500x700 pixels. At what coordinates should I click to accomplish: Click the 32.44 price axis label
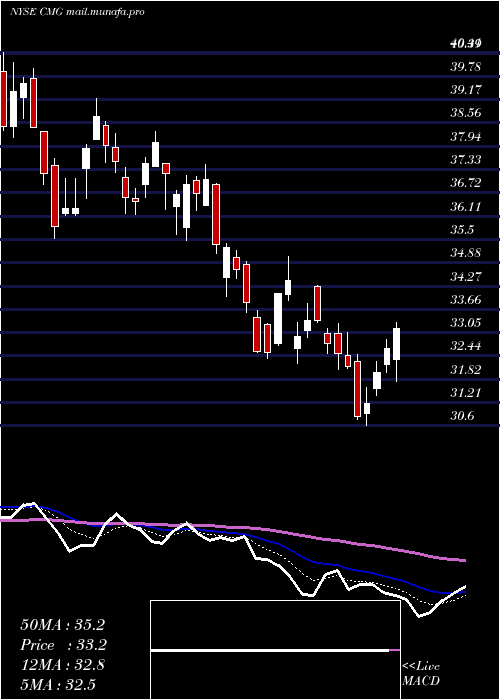point(465,346)
